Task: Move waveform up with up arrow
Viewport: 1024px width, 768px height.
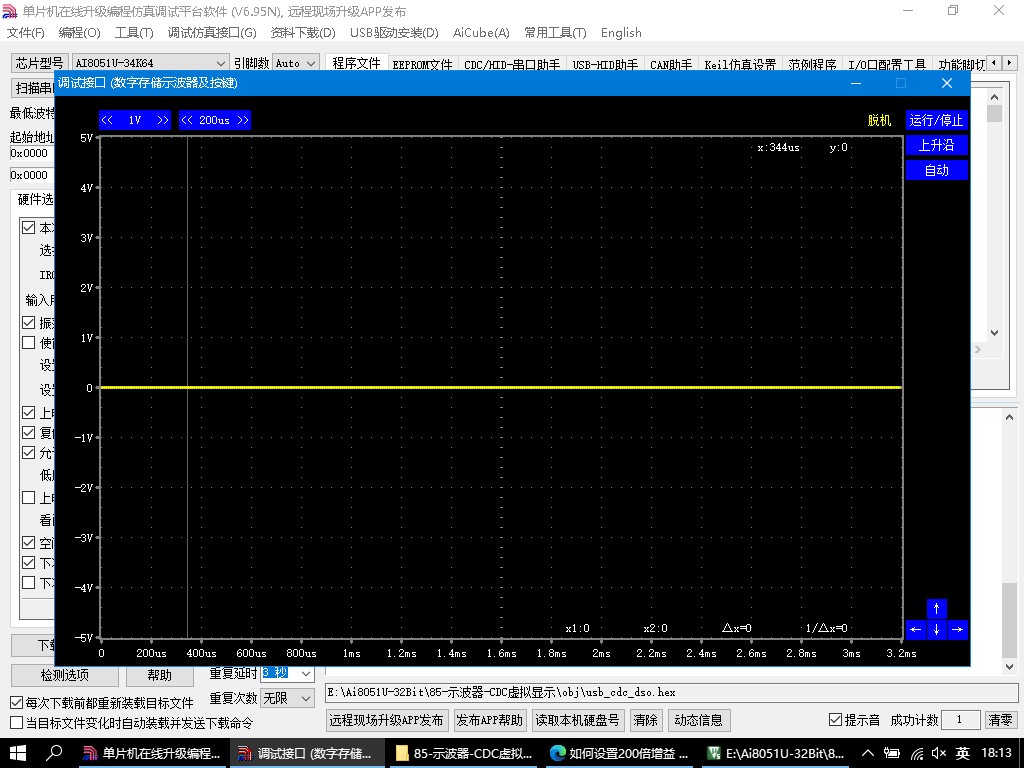Action: click(936, 609)
